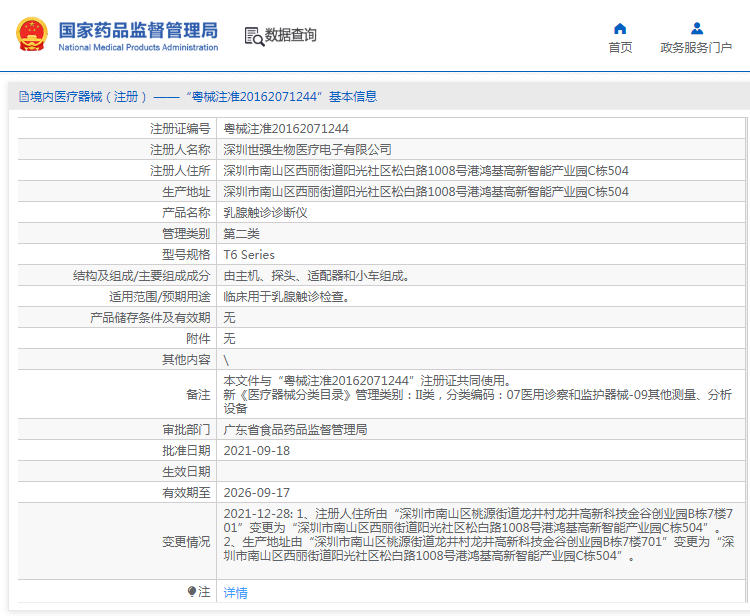Click the 首页 home icon
Image resolution: width=750 pixels, height=616 pixels.
(620, 29)
